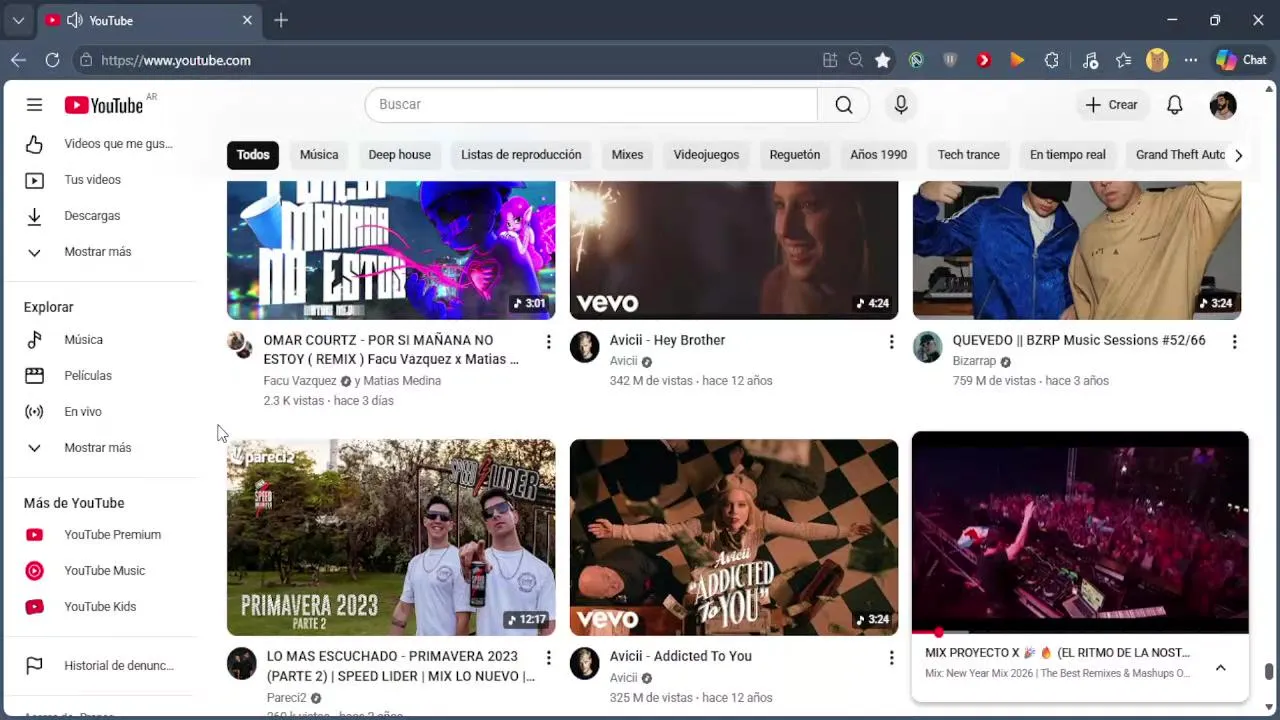This screenshot has width=1280, height=720.
Task: Go back with browser back arrow
Action: tap(18, 60)
